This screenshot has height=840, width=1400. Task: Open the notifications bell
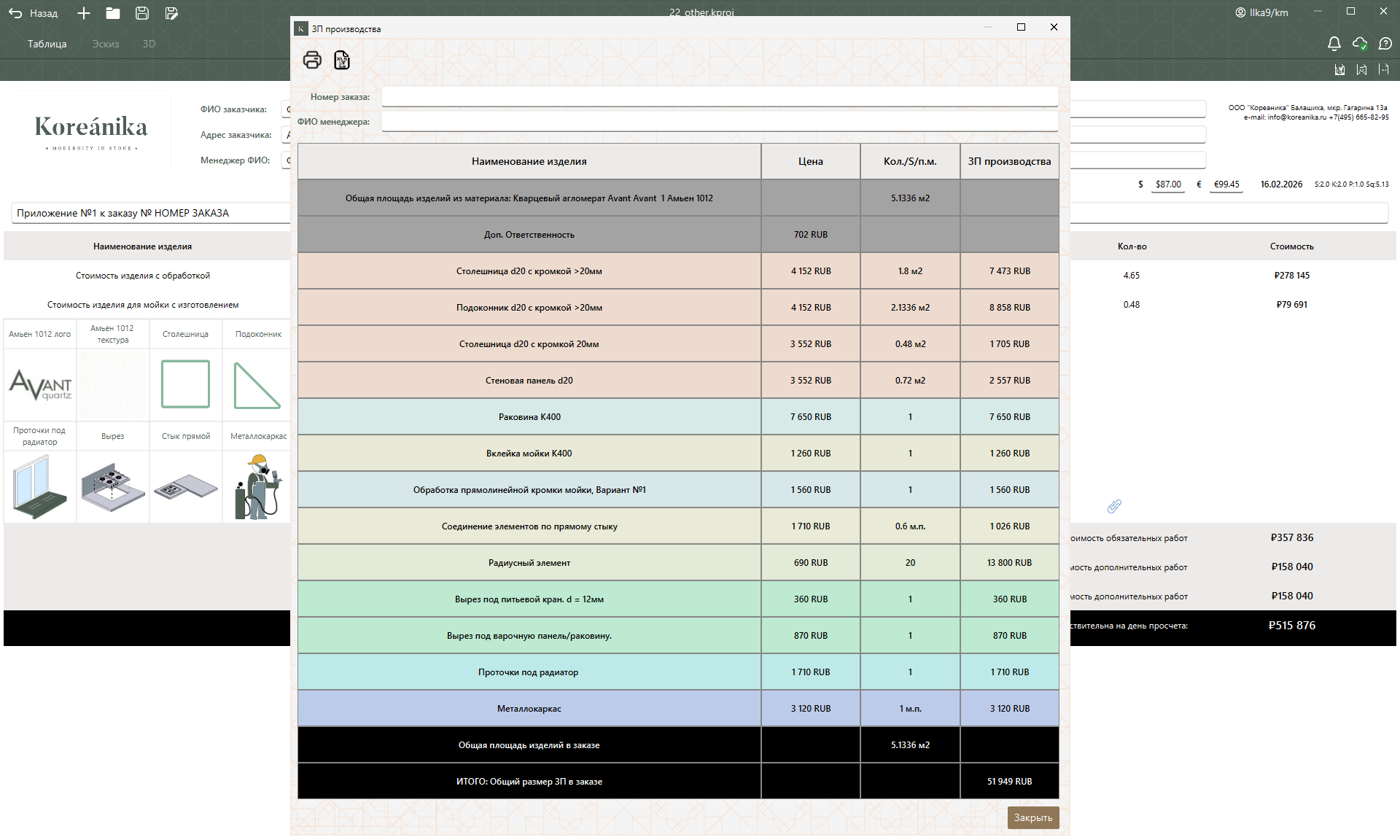1334,44
